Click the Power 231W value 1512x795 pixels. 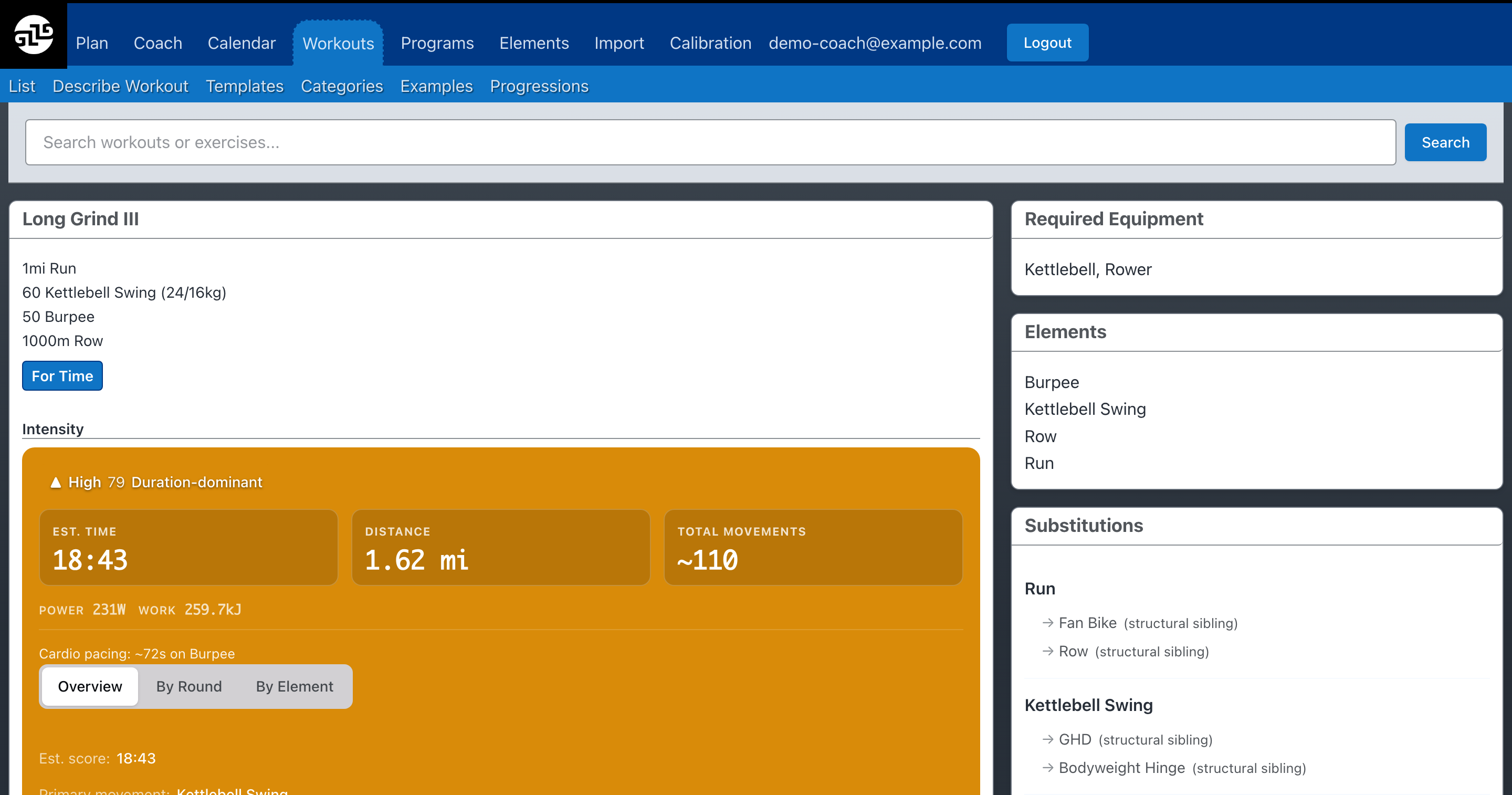109,610
